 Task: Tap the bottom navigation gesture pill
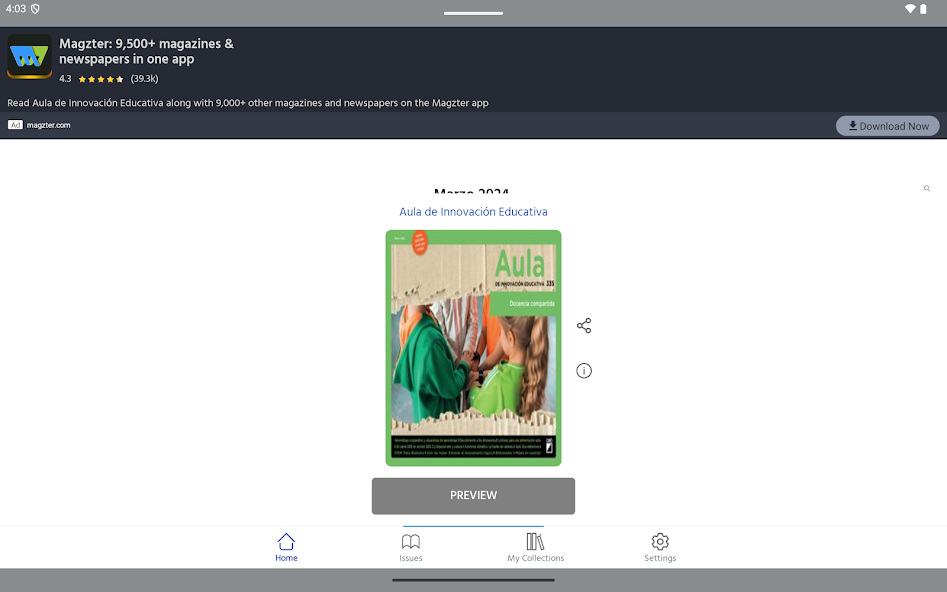pyautogui.click(x=473, y=580)
